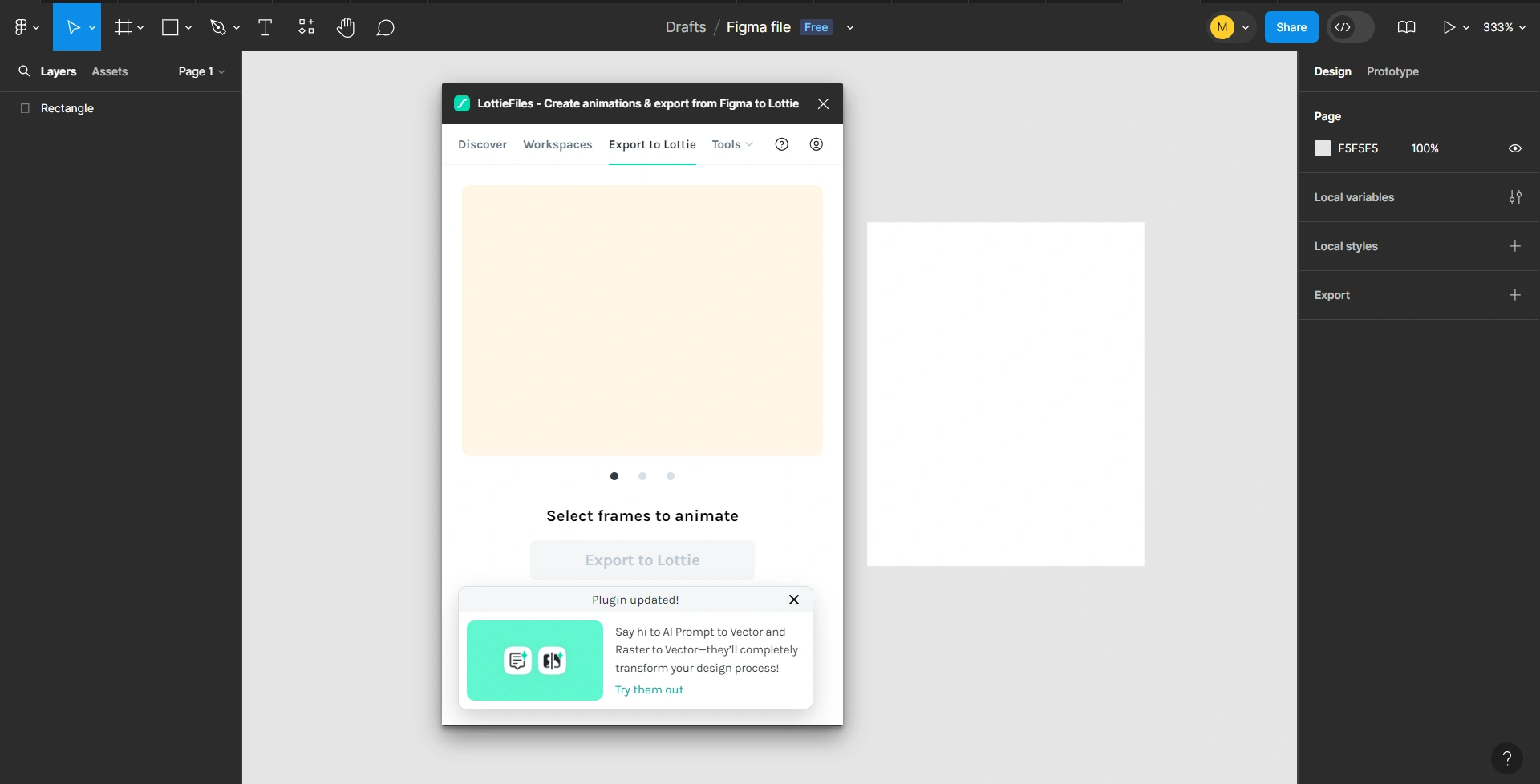This screenshot has height=784, width=1540.
Task: Select the Export to Lottie tab
Action: tap(652, 144)
